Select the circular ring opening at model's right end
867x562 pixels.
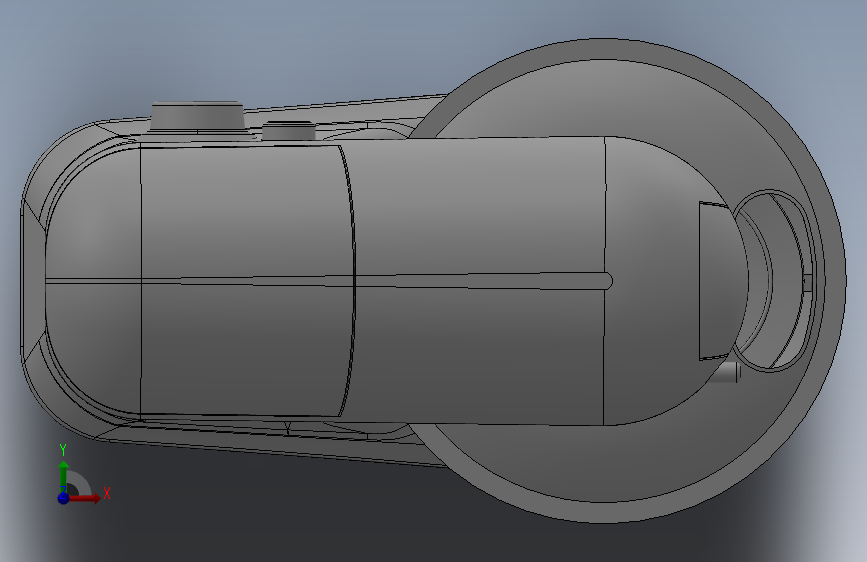(774, 280)
